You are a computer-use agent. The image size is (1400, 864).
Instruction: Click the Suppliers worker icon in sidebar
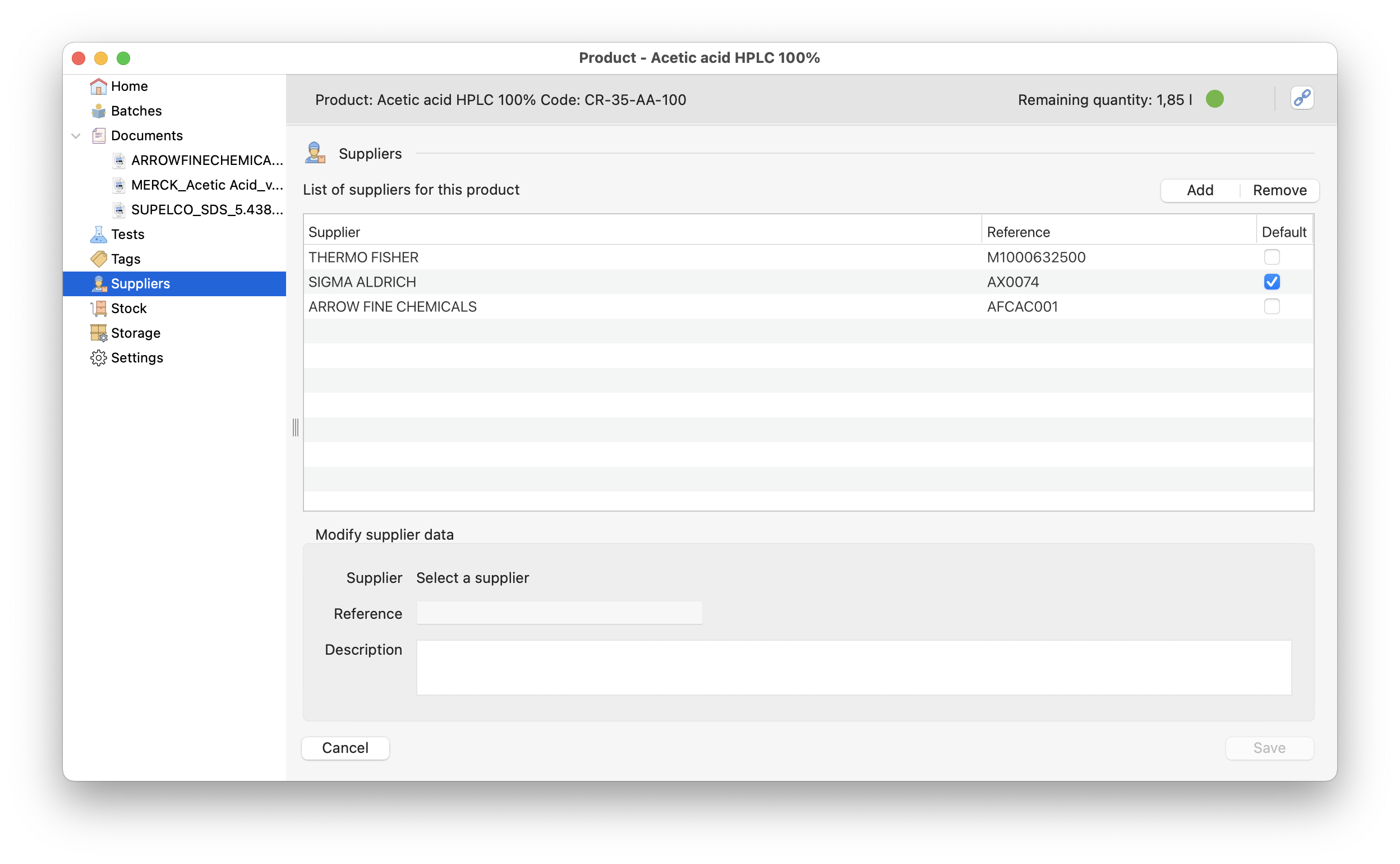pyautogui.click(x=98, y=284)
